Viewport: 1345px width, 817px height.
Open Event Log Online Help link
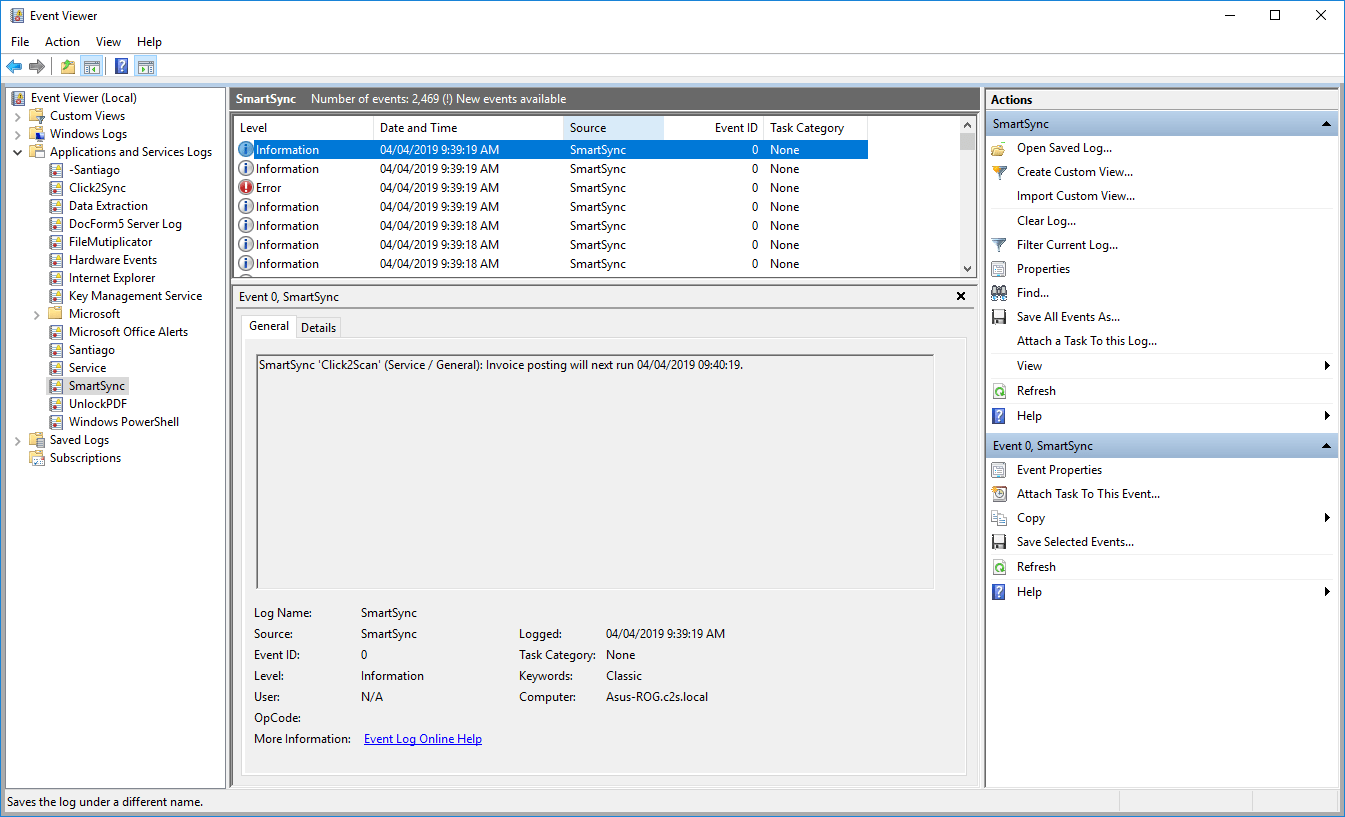click(x=423, y=739)
